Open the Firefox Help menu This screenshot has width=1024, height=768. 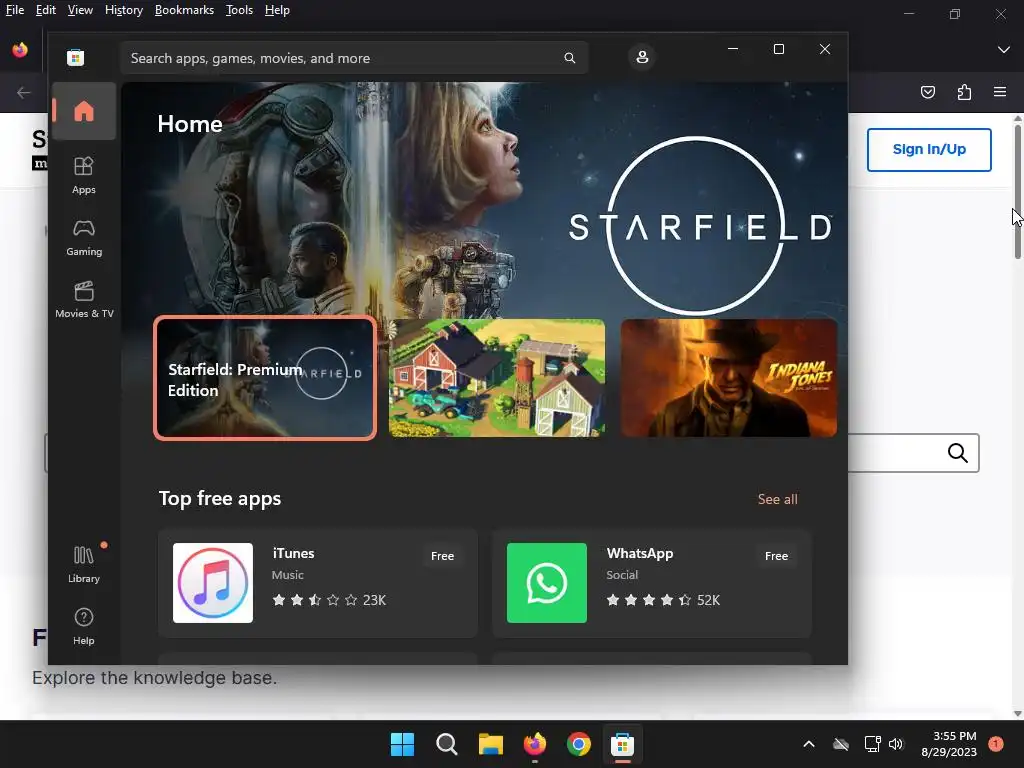277,10
